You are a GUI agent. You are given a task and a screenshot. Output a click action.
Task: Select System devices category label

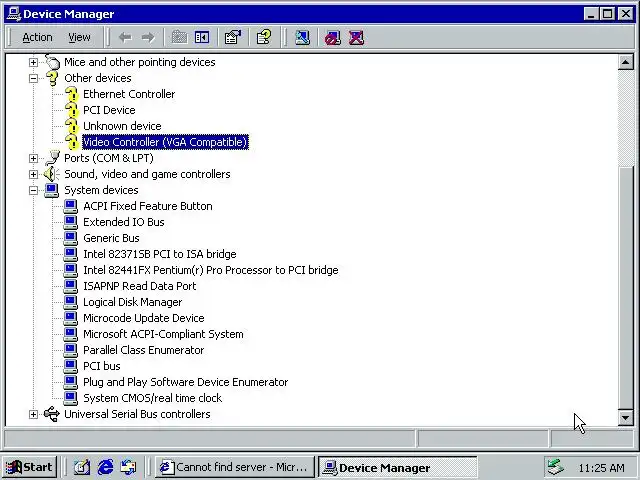click(101, 190)
